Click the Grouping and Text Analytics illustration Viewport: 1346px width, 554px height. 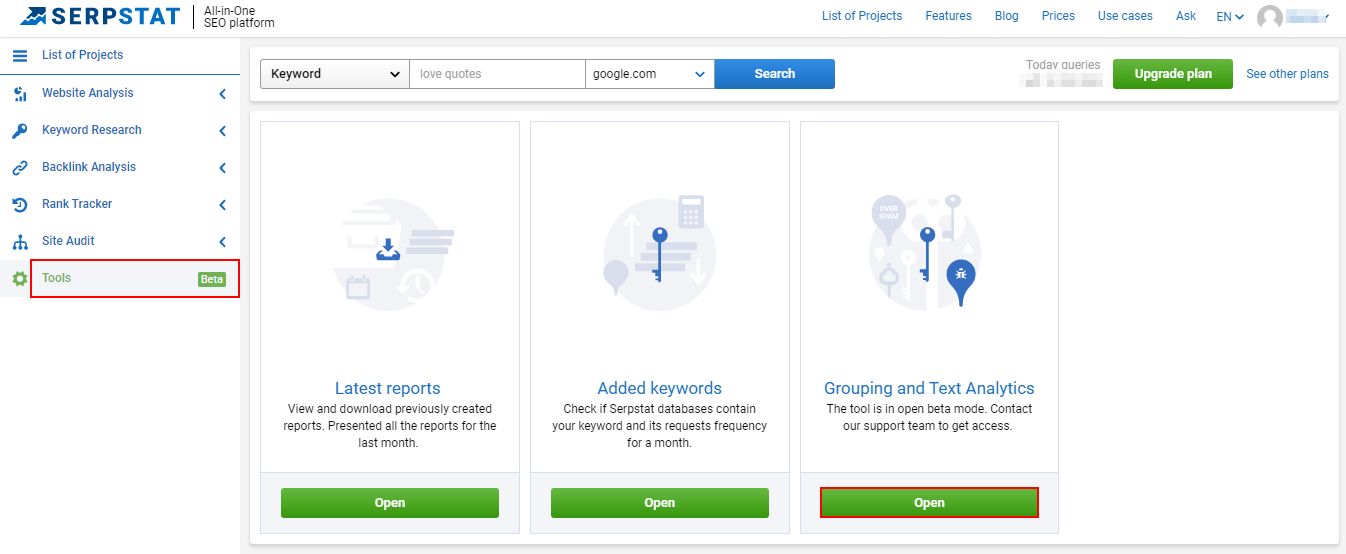[x=925, y=252]
